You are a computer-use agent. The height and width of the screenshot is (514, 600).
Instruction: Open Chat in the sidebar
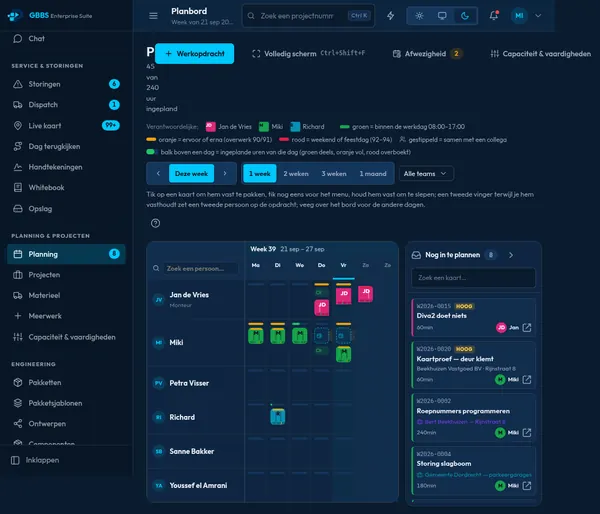[66, 39]
